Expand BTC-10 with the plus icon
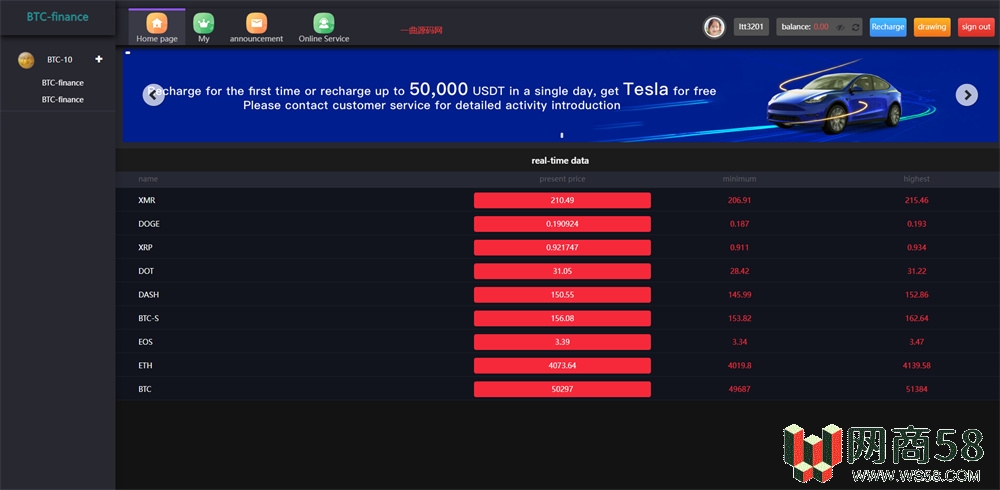1000x490 pixels. tap(99, 59)
